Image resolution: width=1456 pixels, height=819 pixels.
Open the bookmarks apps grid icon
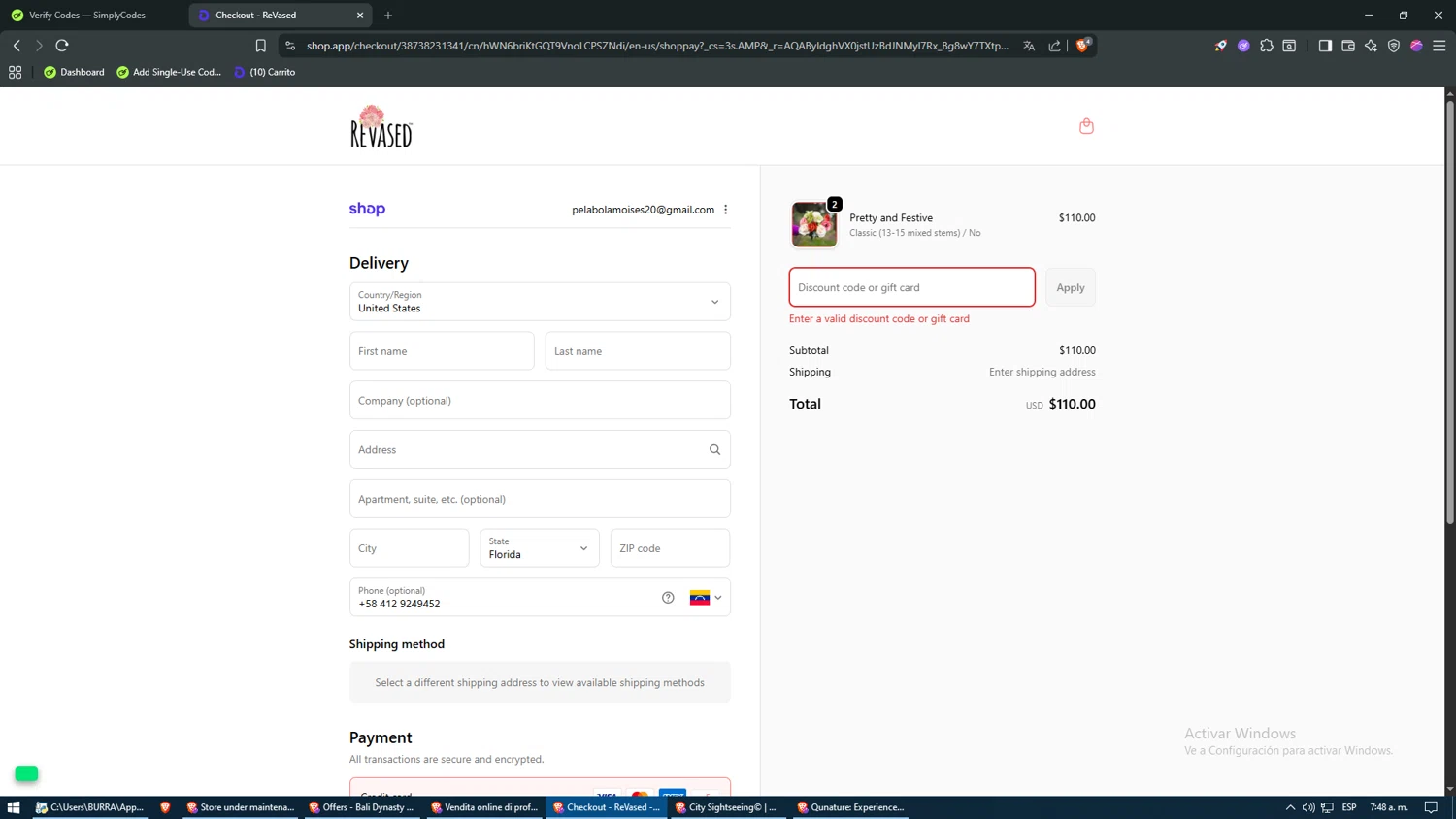coord(15,72)
